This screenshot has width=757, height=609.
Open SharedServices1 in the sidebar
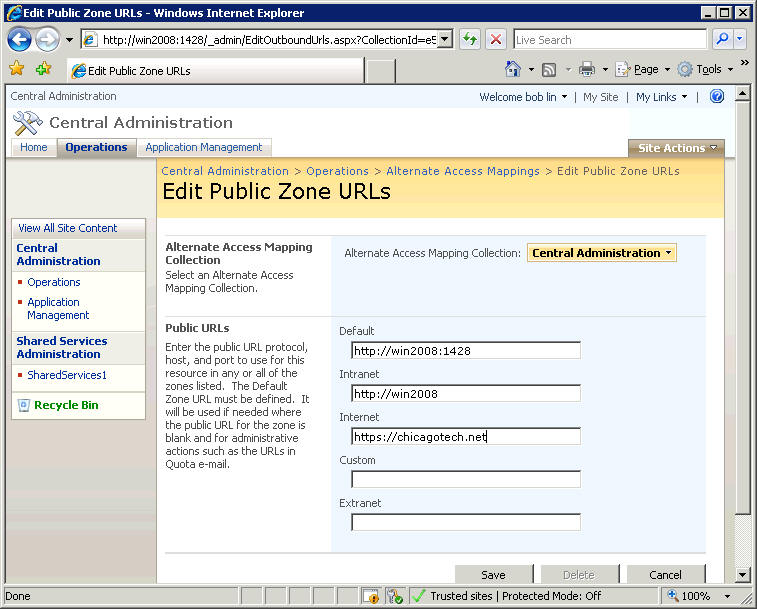[x=67, y=375]
